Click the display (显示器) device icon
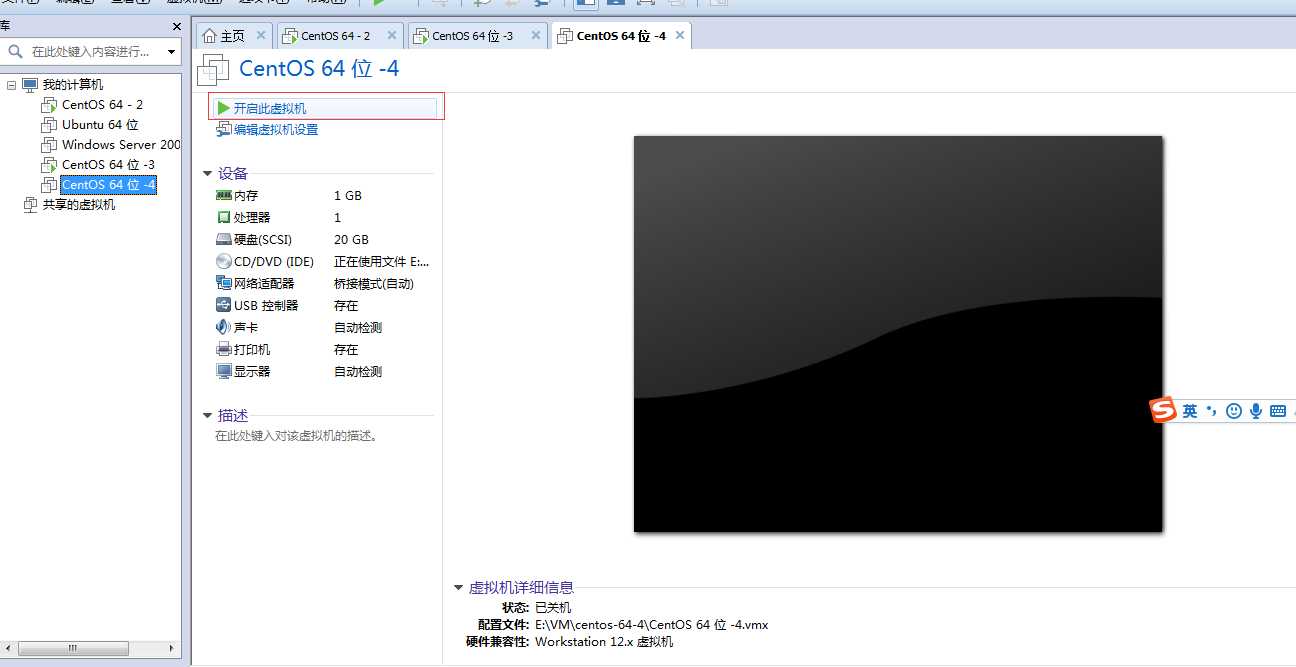Image resolution: width=1296 pixels, height=667 pixels. coord(224,371)
